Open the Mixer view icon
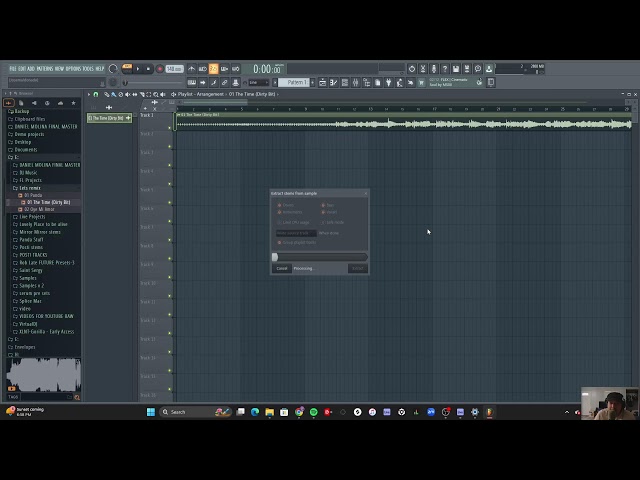The width and height of the screenshot is (640, 480). click(356, 83)
